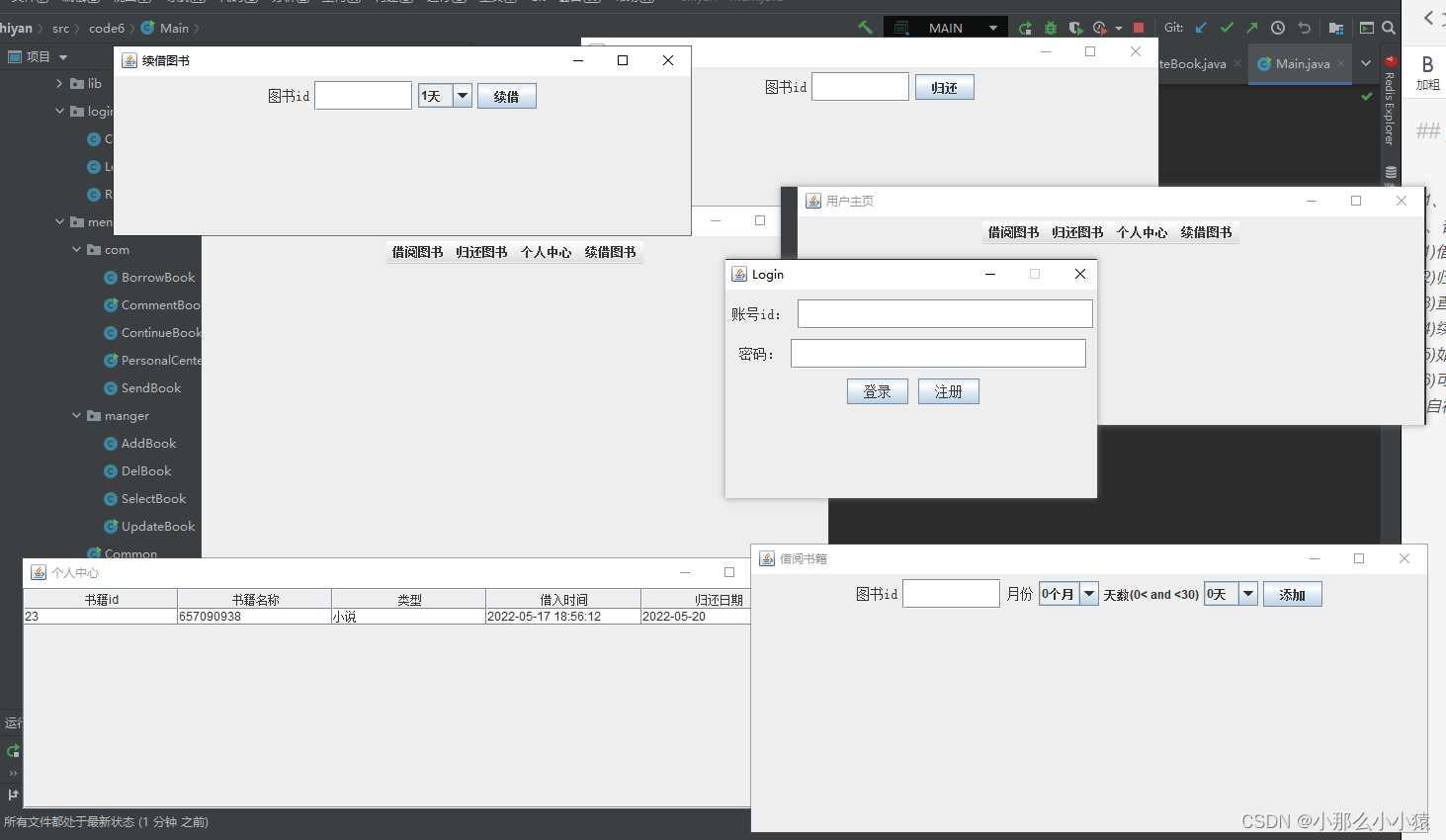Click the 密码 input field
Image resolution: width=1446 pixels, height=840 pixels.
pyautogui.click(x=938, y=353)
